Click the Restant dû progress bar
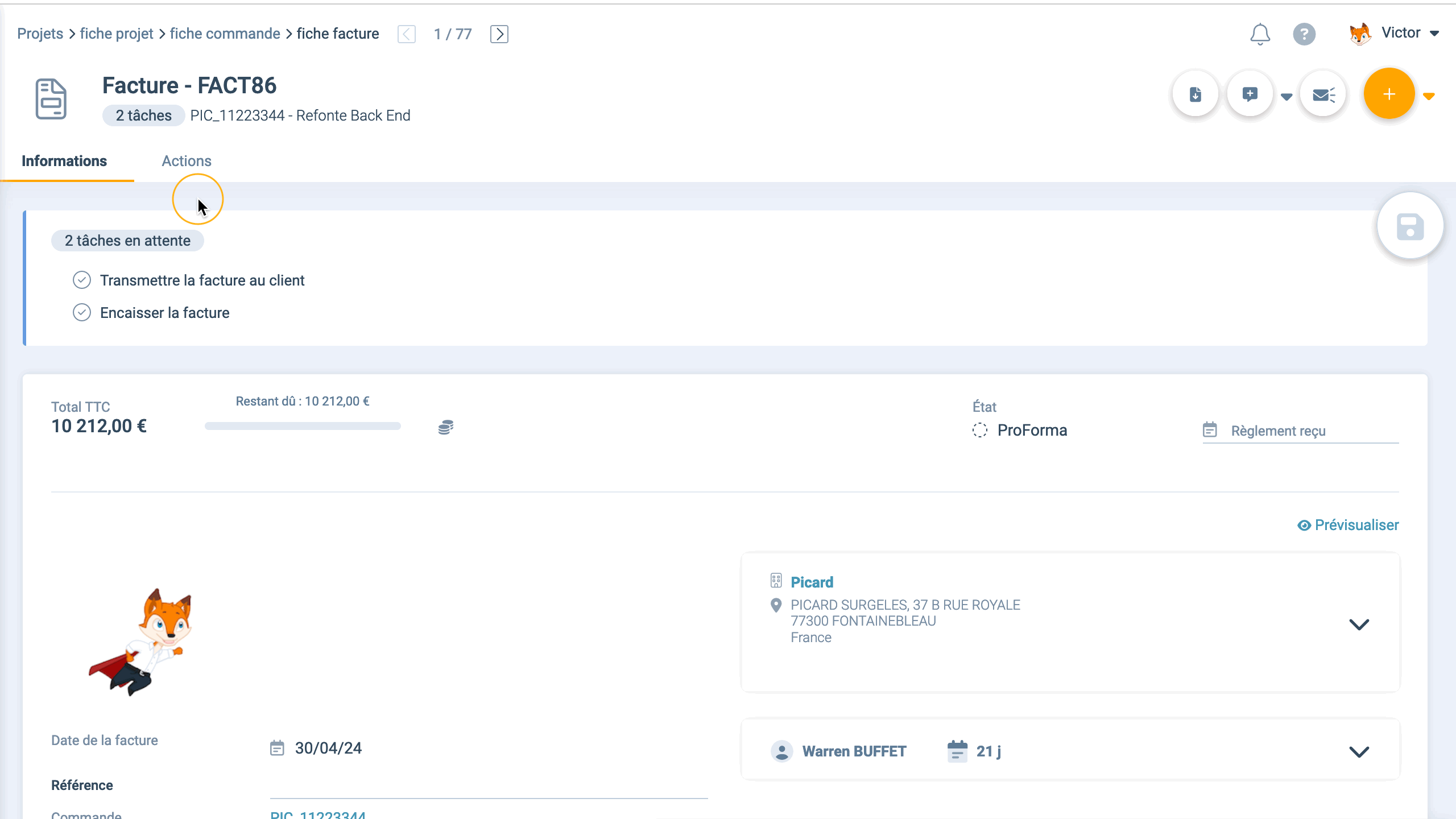The height and width of the screenshot is (819, 1456). pyautogui.click(x=303, y=426)
